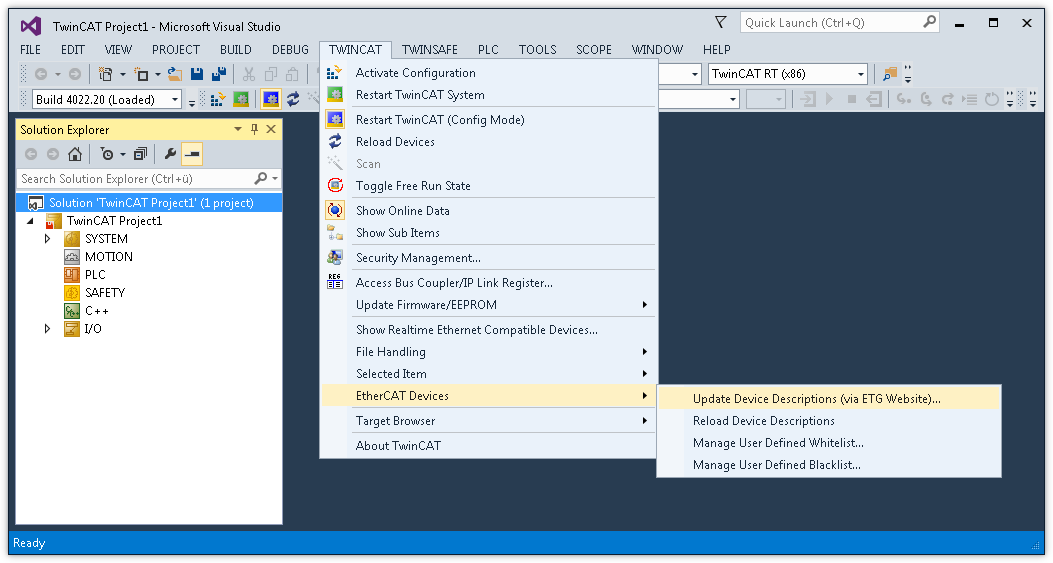The width and height of the screenshot is (1053, 563).
Task: Choose Show Realtime Ethernet Compatible Devices
Action: click(x=488, y=329)
